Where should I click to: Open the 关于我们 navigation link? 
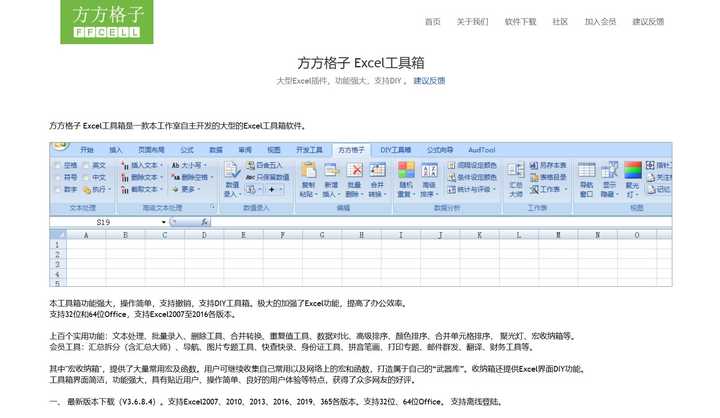(472, 22)
